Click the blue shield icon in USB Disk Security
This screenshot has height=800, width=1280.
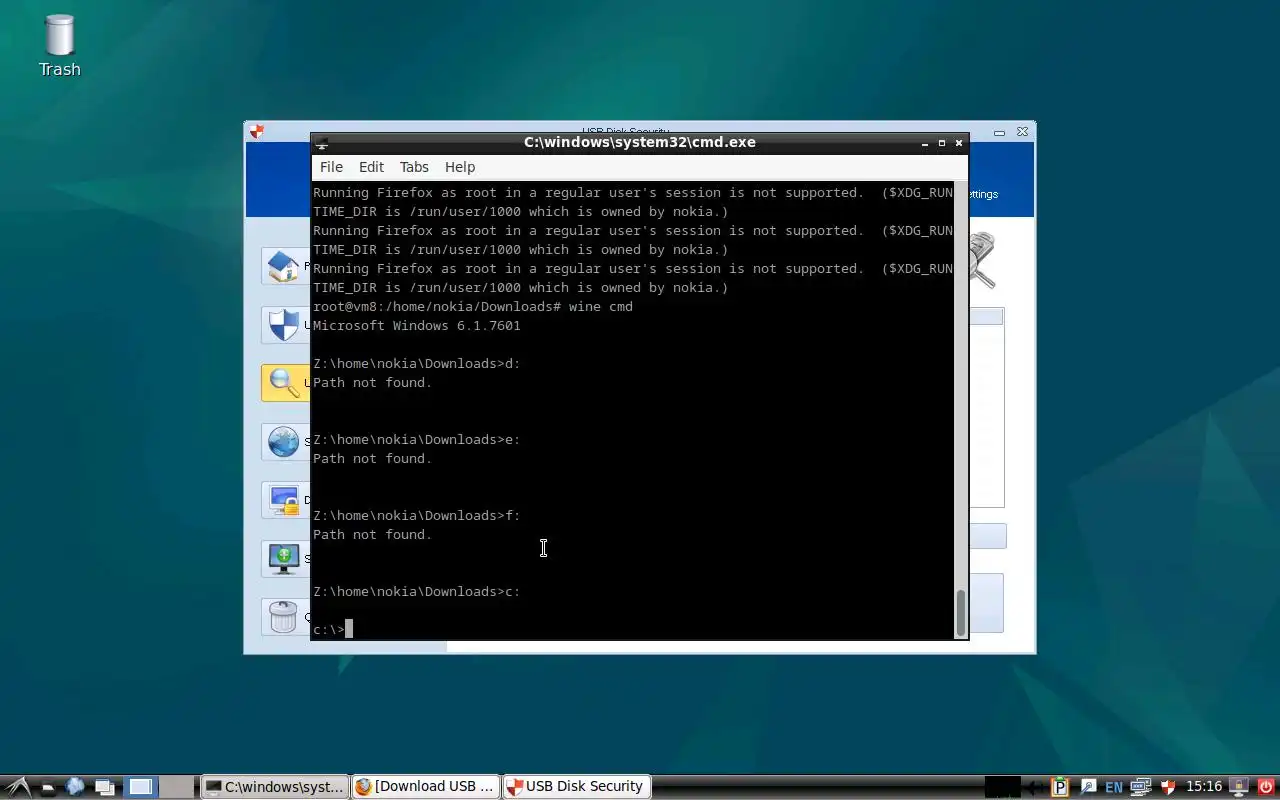284,325
